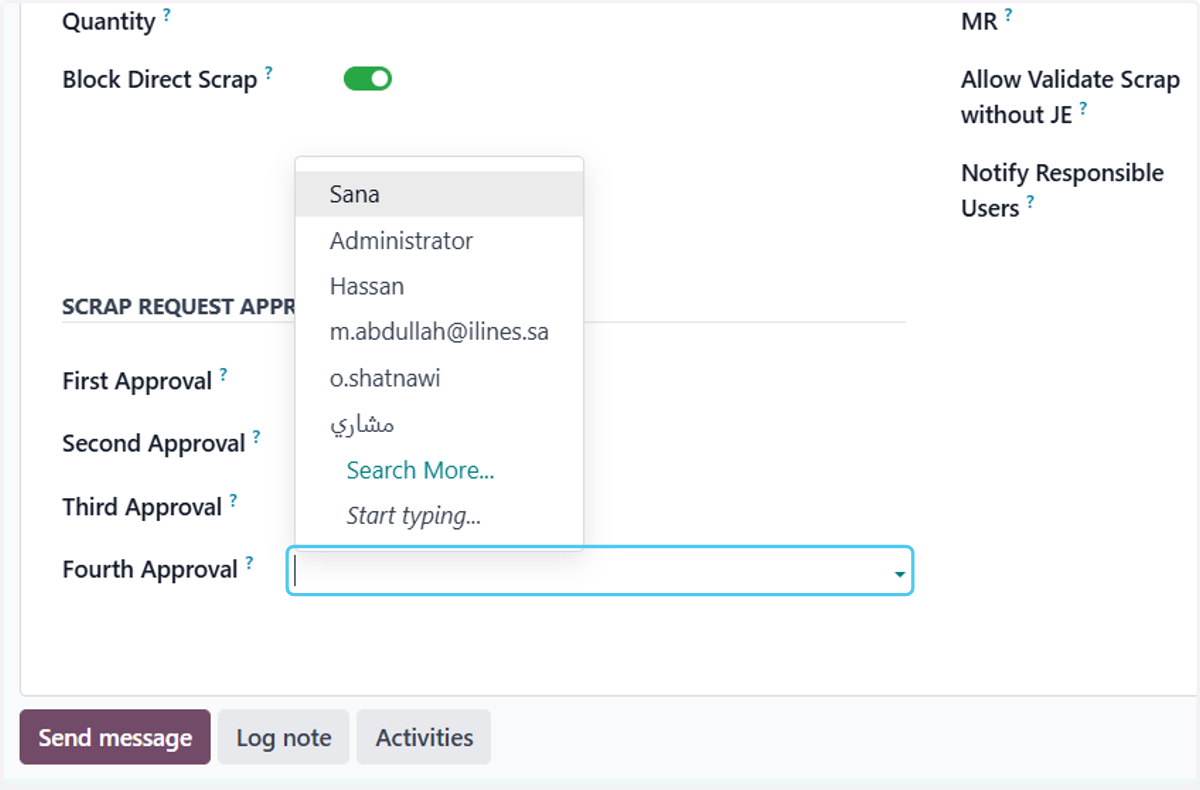Choose o.shatnawi from the dropdown
The height and width of the screenshot is (790, 1200).
(x=439, y=378)
